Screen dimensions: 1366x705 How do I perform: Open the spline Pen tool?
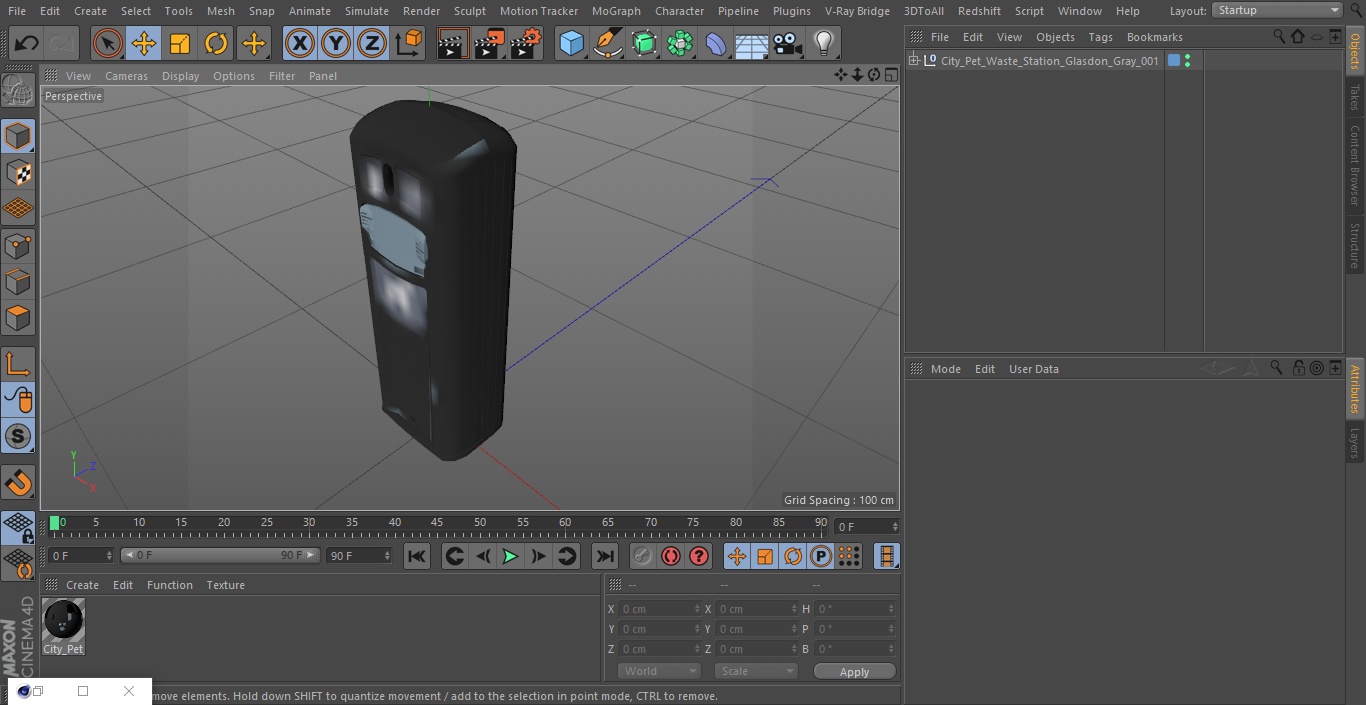pyautogui.click(x=607, y=43)
